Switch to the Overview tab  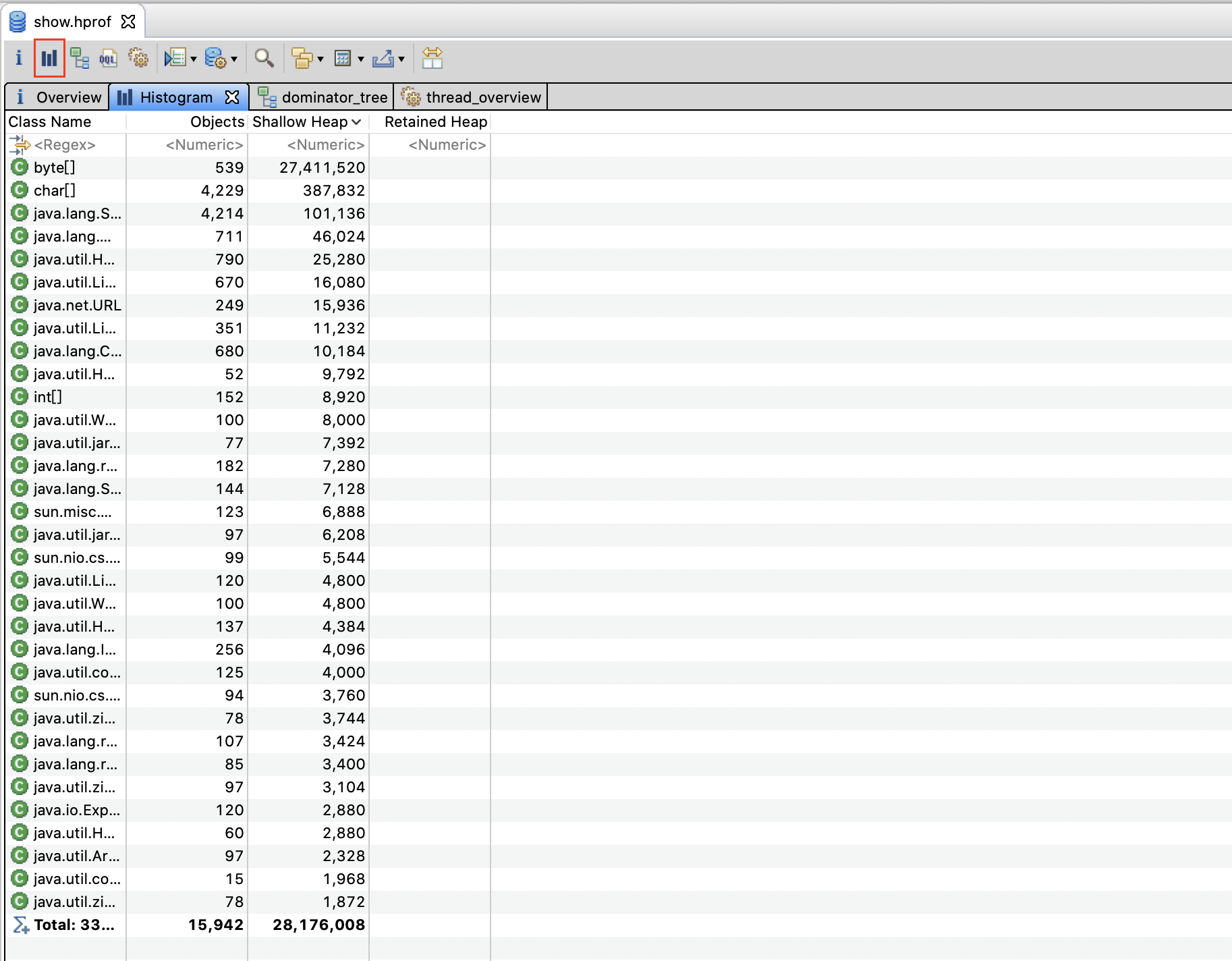pos(58,97)
